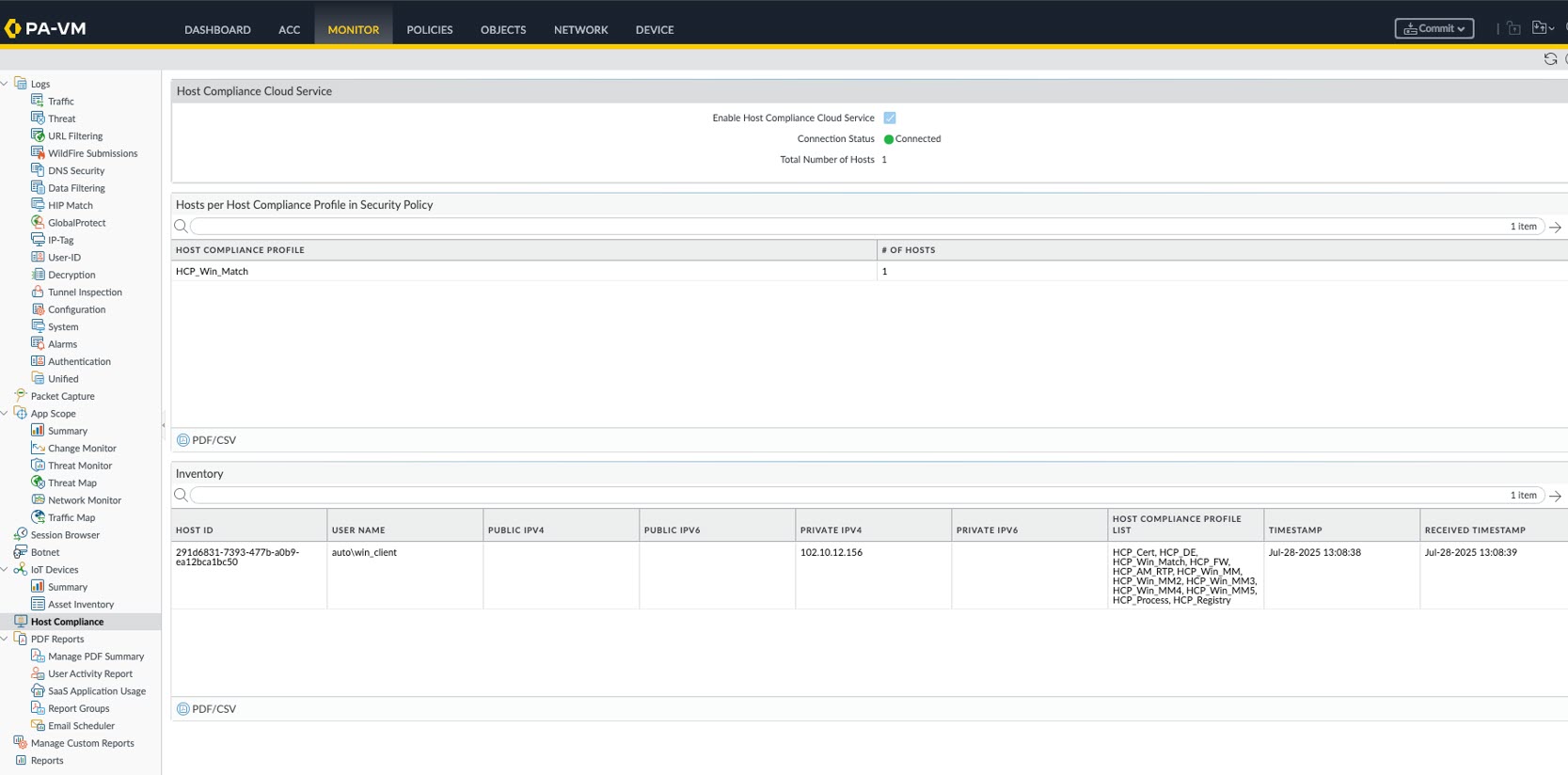Open WildFire Submissions logs
Viewport: 1568px width, 775px height.
pos(92,153)
